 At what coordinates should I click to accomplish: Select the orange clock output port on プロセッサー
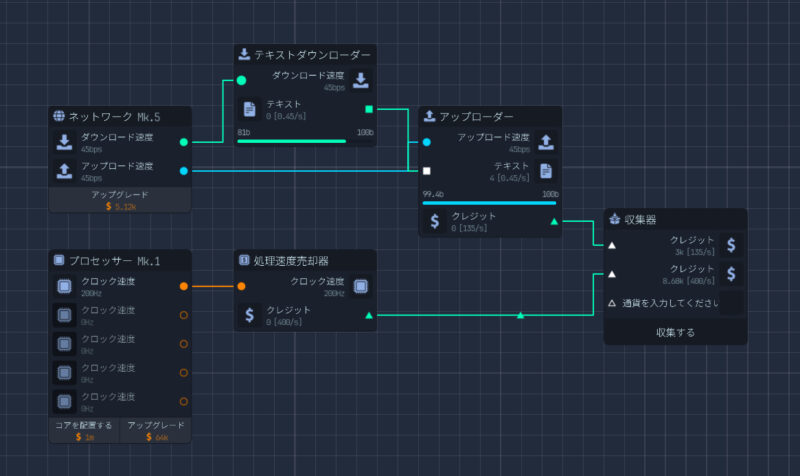pyautogui.click(x=183, y=286)
